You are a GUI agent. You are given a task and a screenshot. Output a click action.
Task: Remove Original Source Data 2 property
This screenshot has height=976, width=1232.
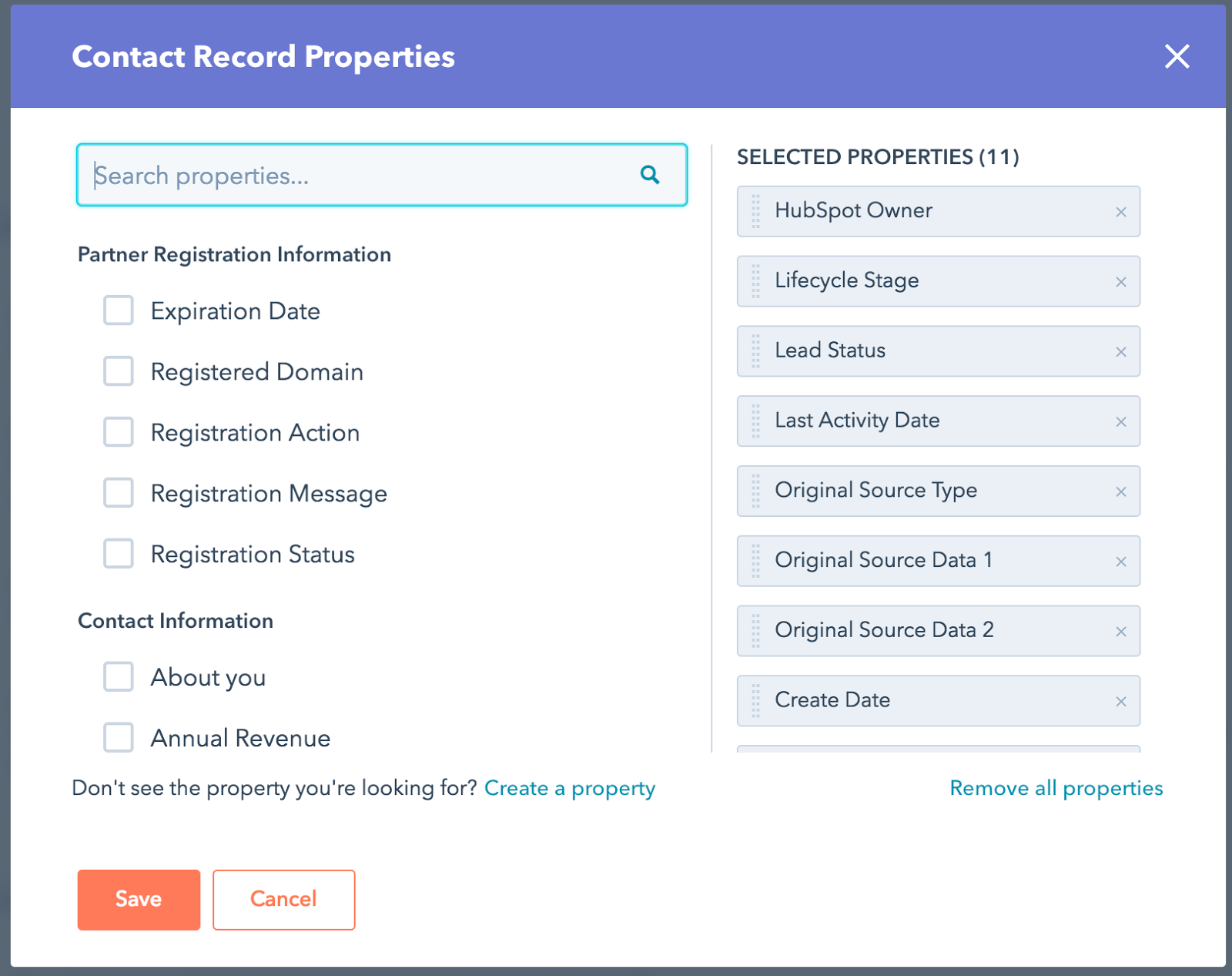point(1121,632)
